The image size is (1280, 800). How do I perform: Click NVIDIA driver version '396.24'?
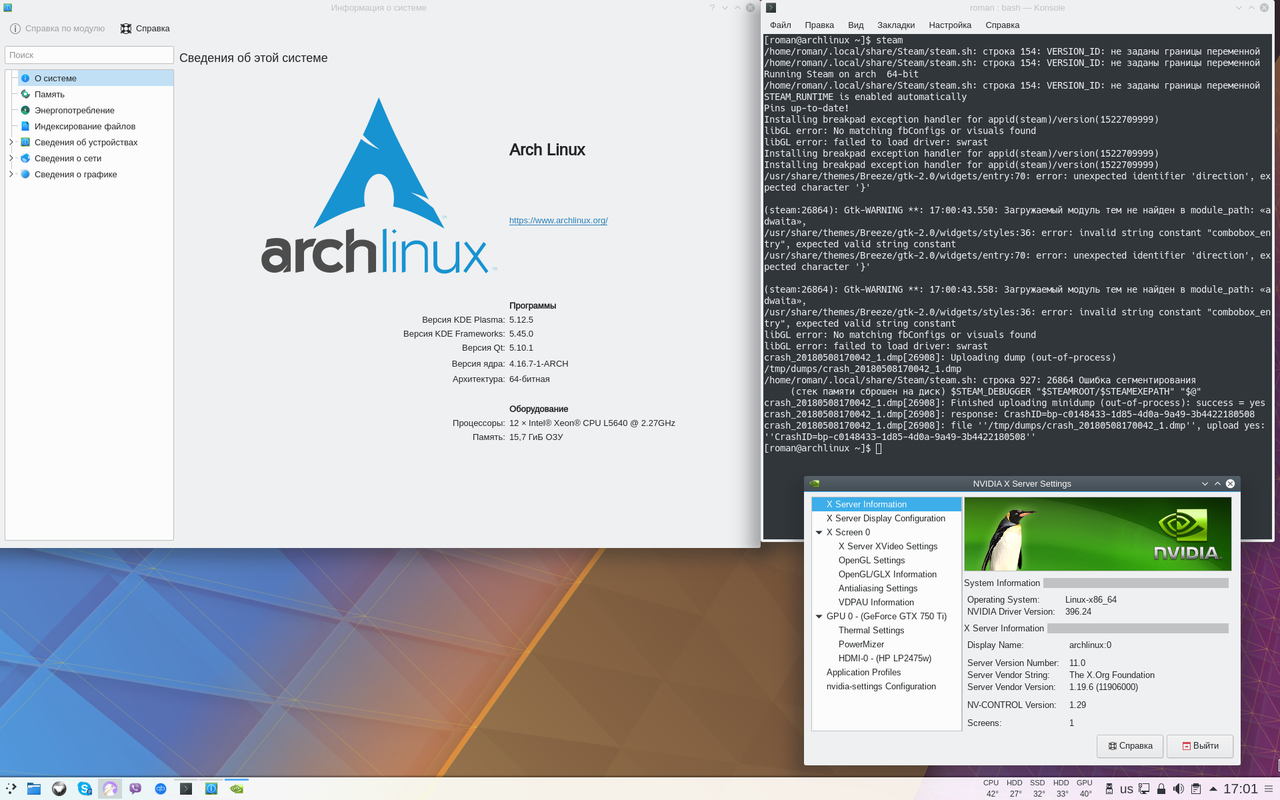(1080, 611)
